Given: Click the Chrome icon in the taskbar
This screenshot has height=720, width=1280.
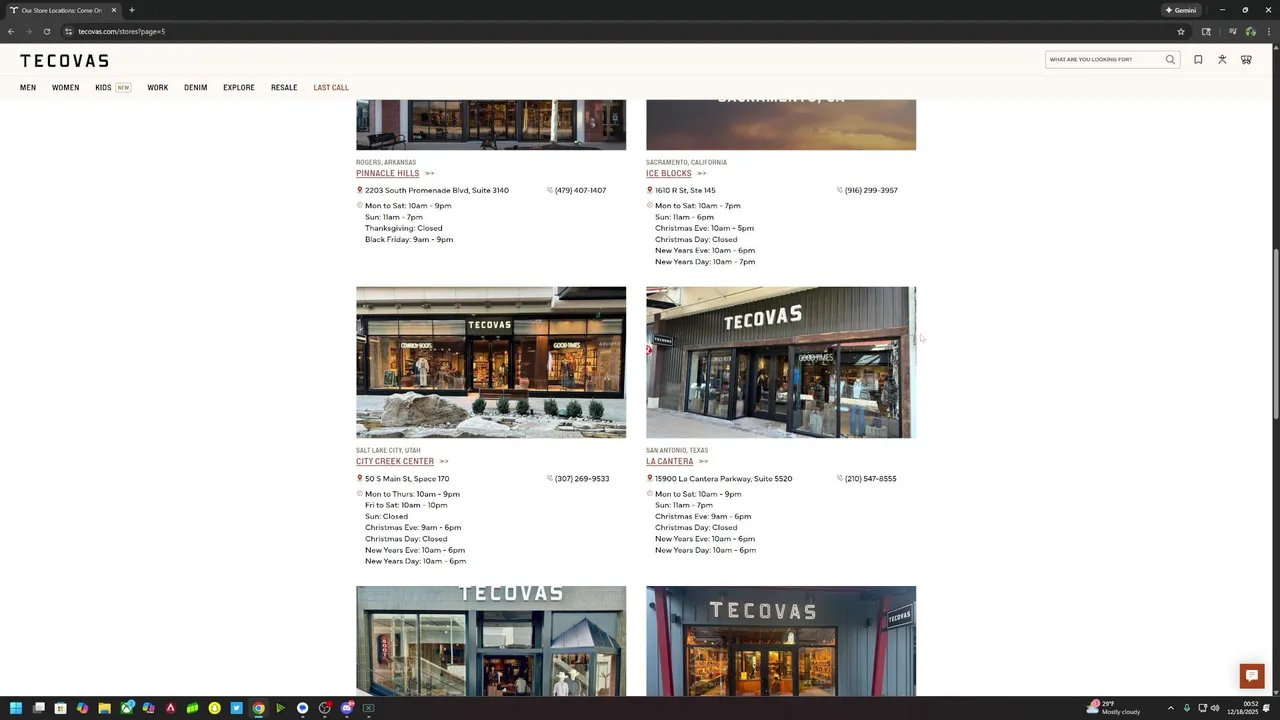Looking at the screenshot, I should pyautogui.click(x=258, y=708).
